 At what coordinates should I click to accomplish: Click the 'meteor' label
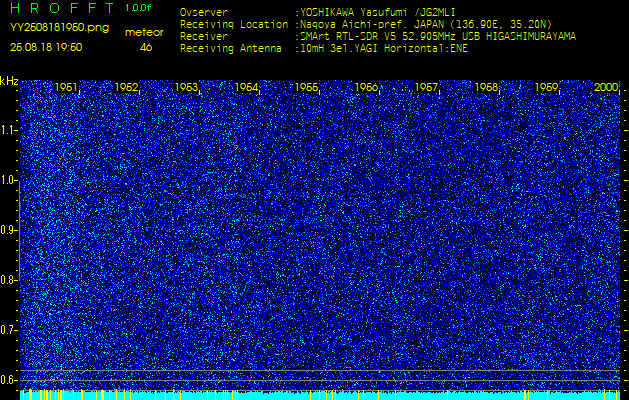(144, 33)
